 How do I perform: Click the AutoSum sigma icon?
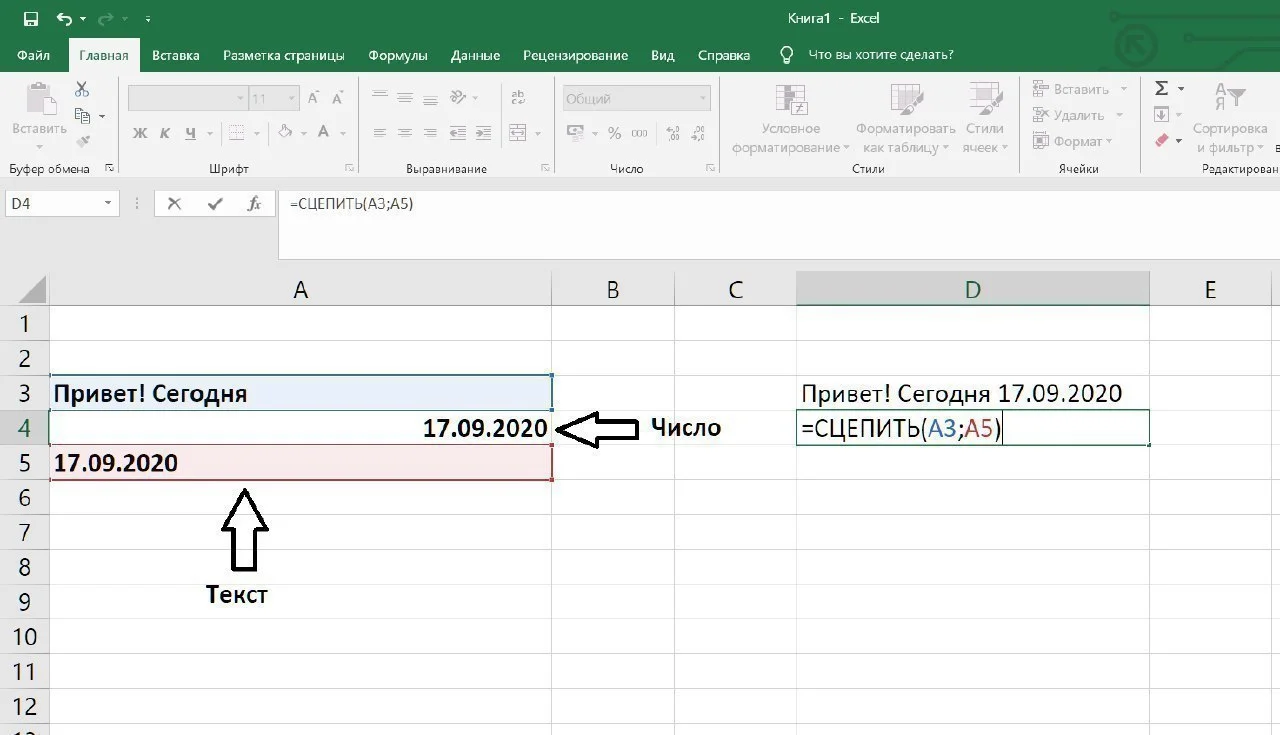tap(1162, 89)
